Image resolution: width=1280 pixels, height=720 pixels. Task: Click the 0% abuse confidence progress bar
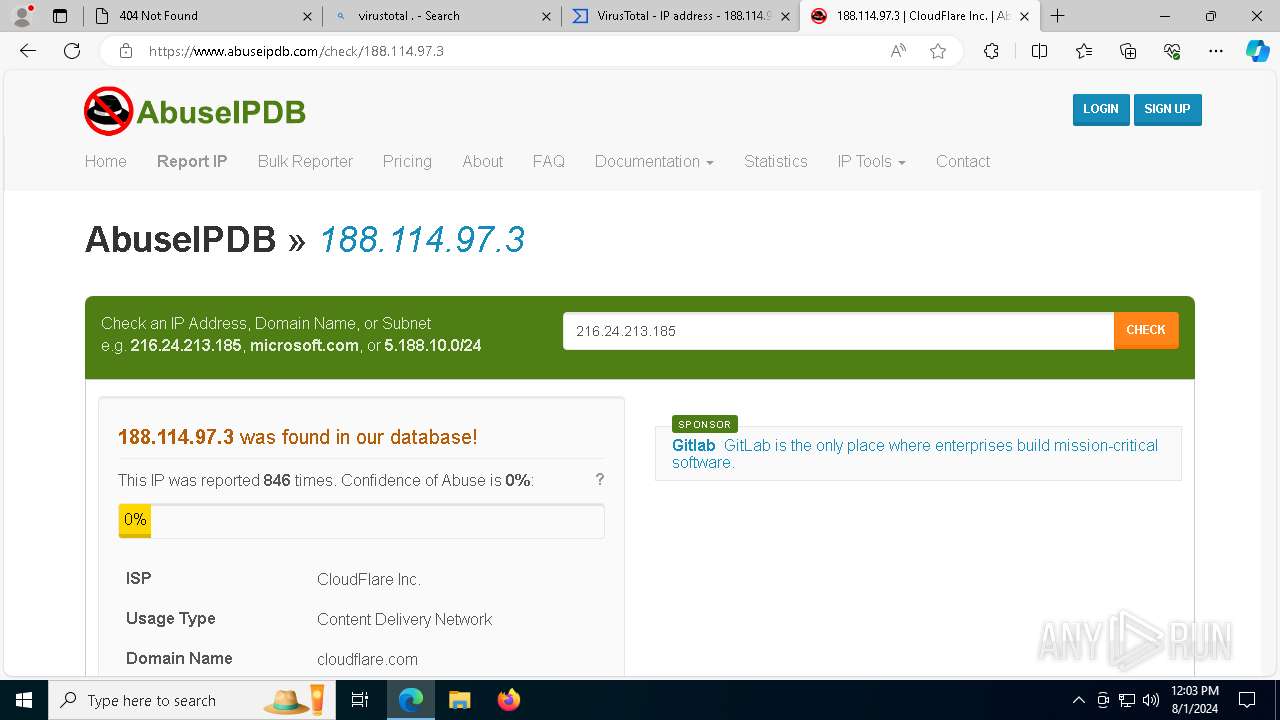click(361, 520)
